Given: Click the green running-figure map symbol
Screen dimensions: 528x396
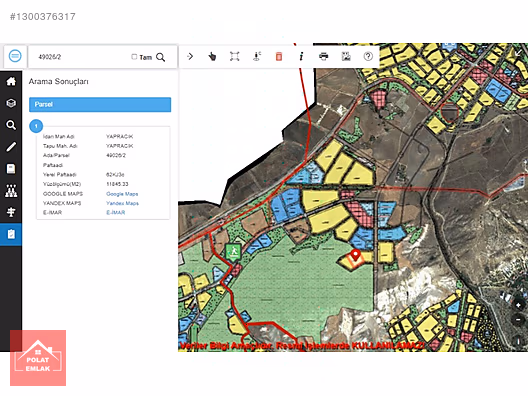Looking at the screenshot, I should click(x=233, y=251).
